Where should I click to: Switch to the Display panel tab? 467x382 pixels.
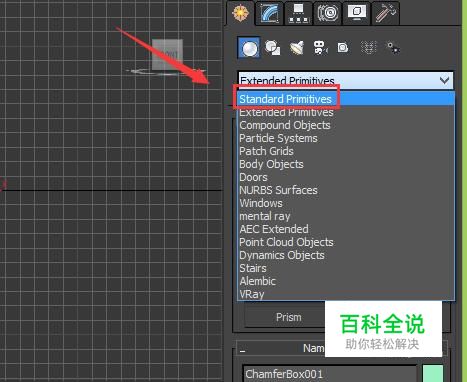tap(357, 13)
